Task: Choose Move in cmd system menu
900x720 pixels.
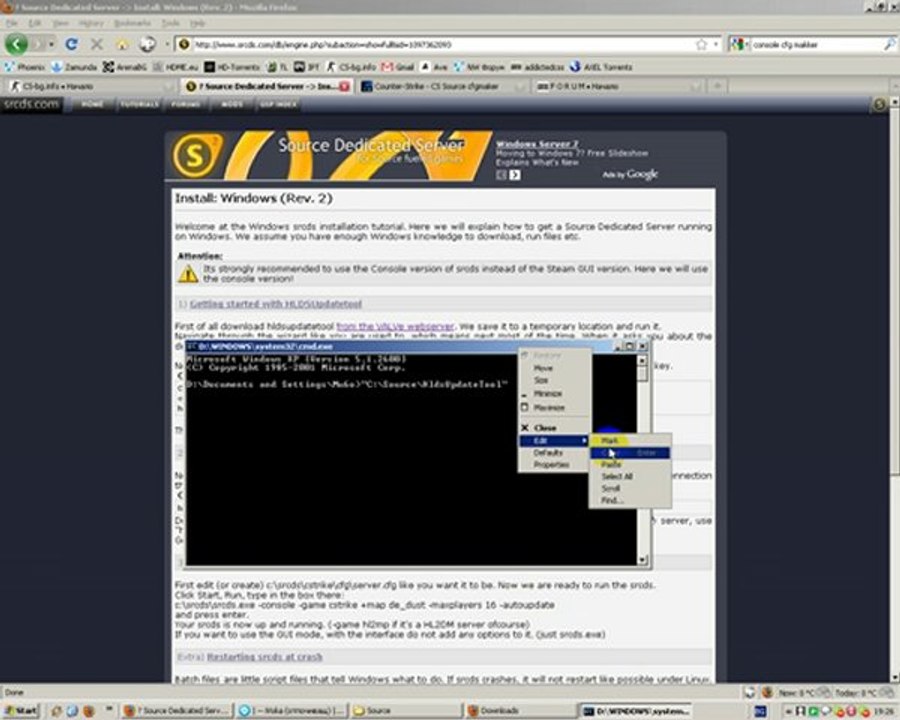Action: pos(553,368)
